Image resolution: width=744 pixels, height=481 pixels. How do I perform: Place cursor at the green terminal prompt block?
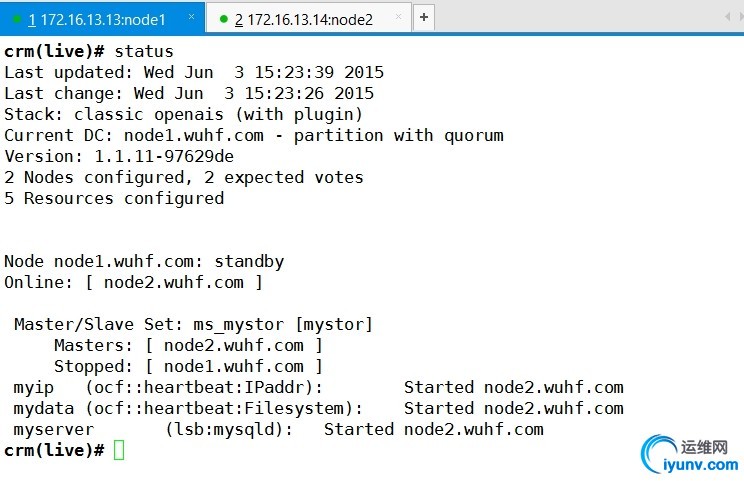119,450
